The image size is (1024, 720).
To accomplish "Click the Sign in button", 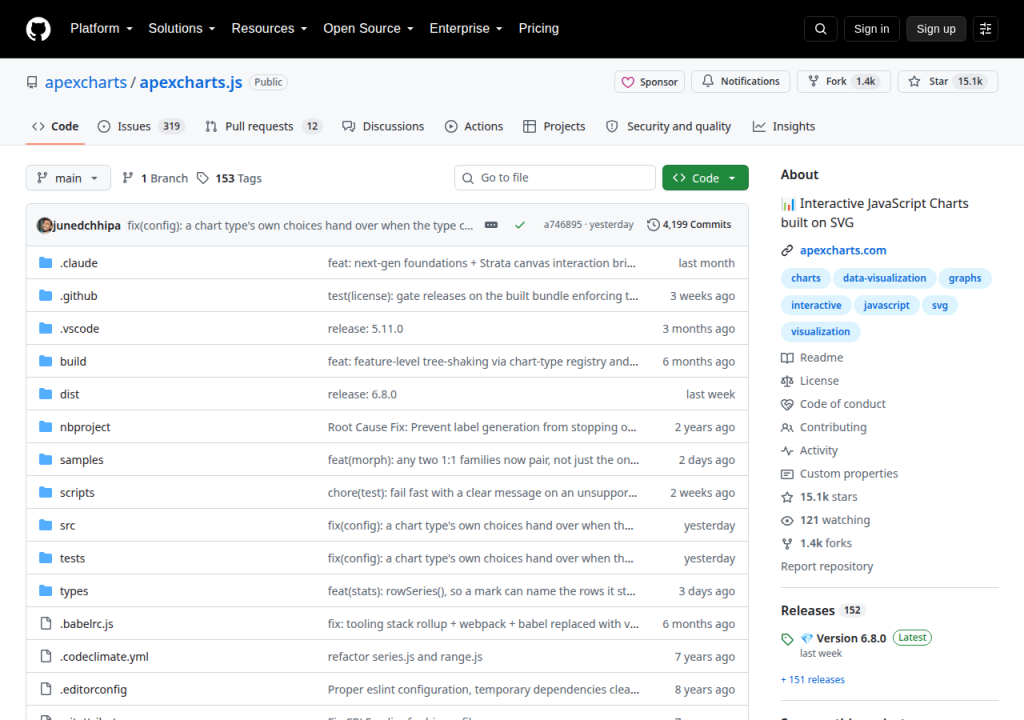I will pyautogui.click(x=871, y=29).
